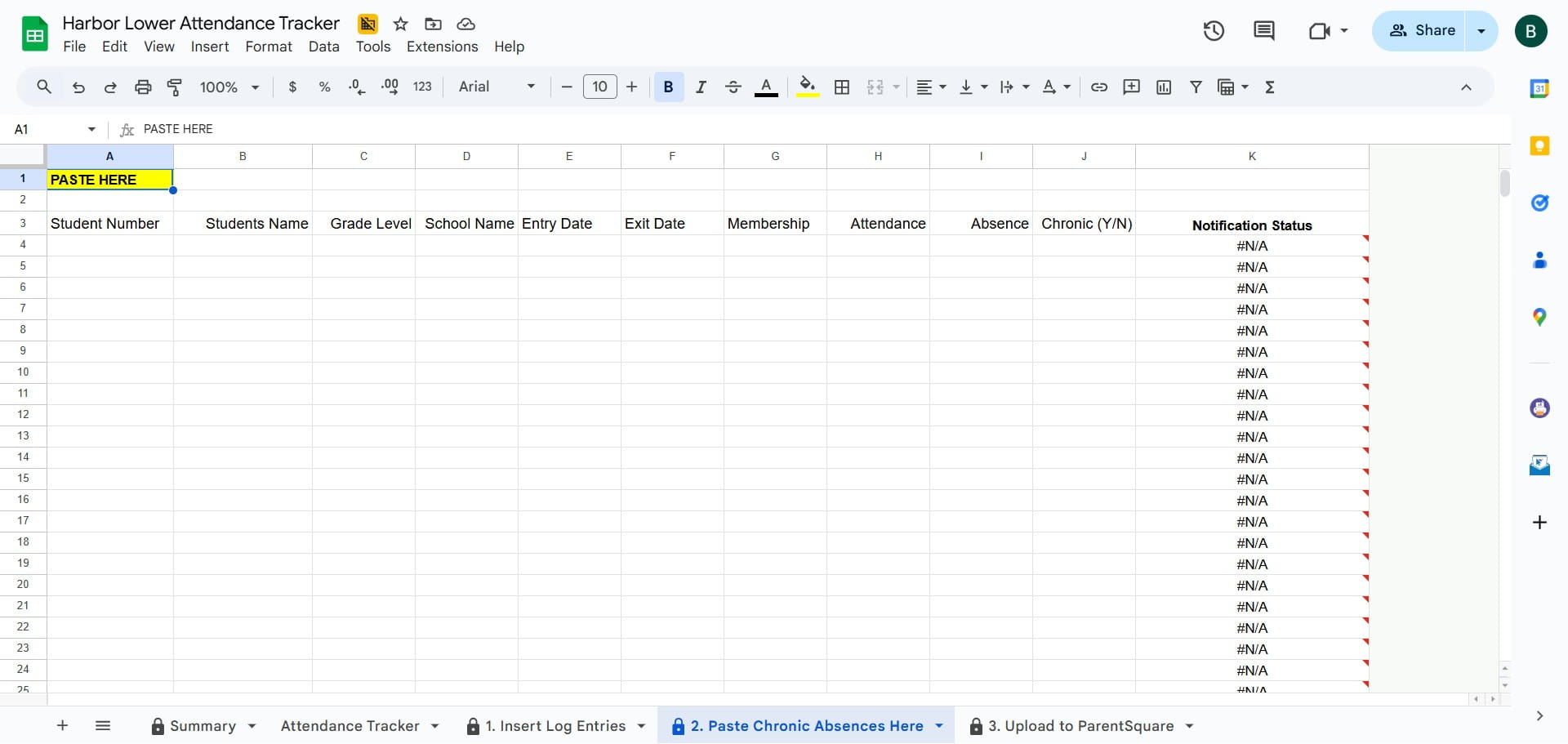
Task: Open Contacts side panel
Action: click(x=1539, y=260)
